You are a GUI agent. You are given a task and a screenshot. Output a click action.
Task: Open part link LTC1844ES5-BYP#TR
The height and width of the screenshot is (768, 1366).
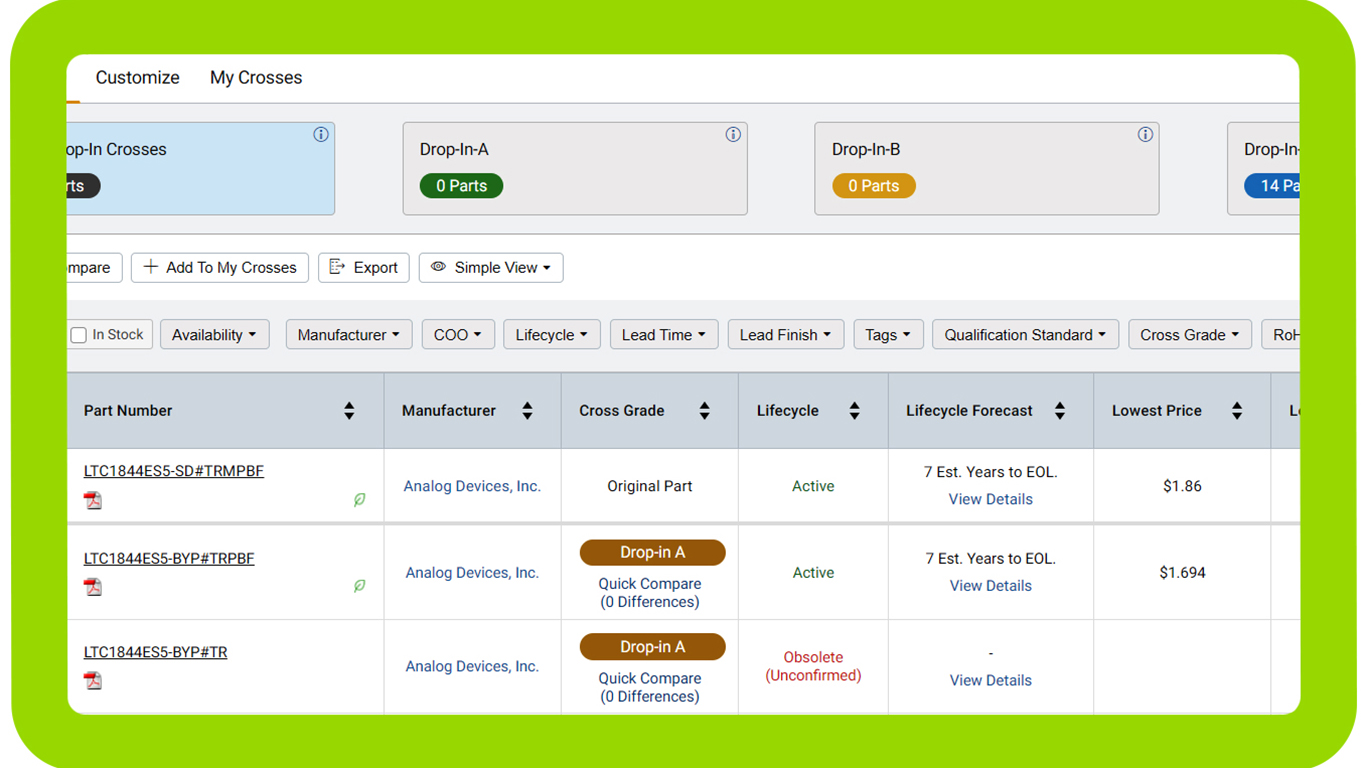tap(155, 652)
